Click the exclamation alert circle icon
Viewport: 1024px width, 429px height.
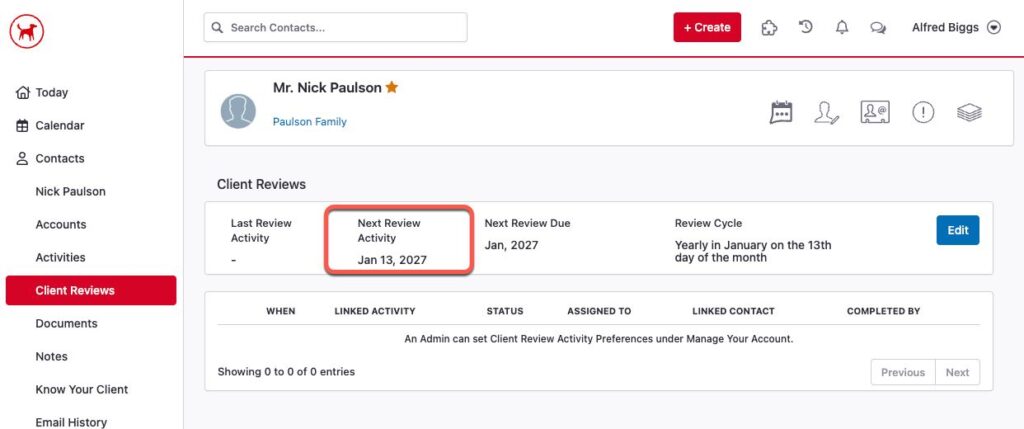tap(923, 112)
